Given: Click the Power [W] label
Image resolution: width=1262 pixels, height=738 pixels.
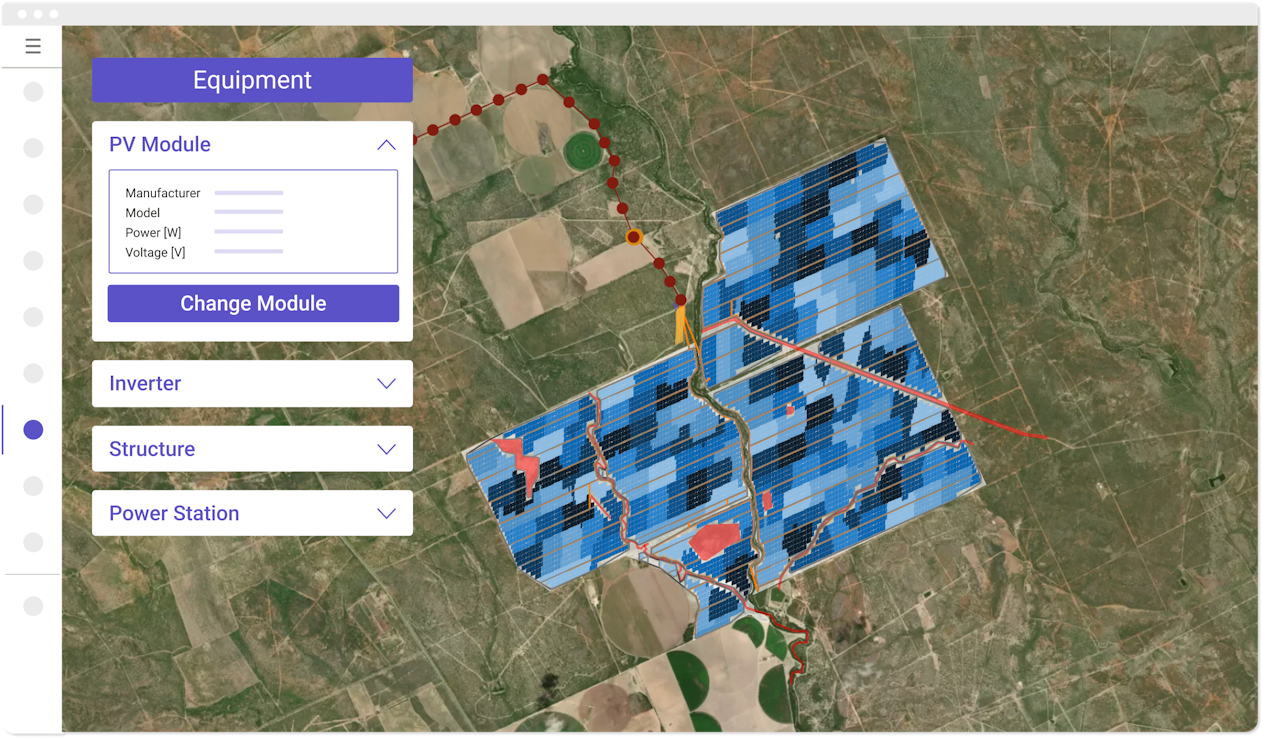Looking at the screenshot, I should point(153,233).
